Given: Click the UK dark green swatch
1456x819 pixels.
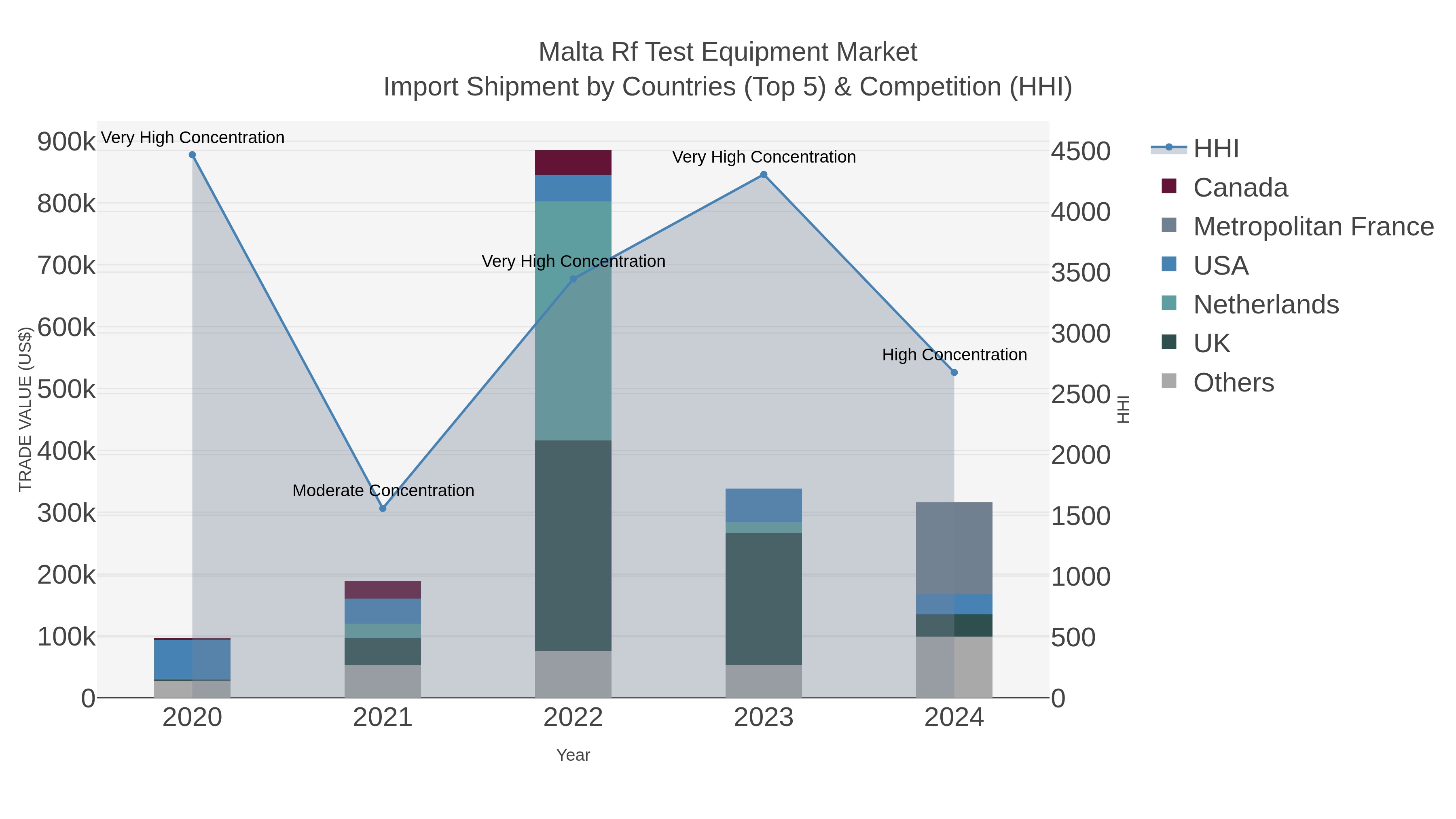Looking at the screenshot, I should pos(1169,342).
